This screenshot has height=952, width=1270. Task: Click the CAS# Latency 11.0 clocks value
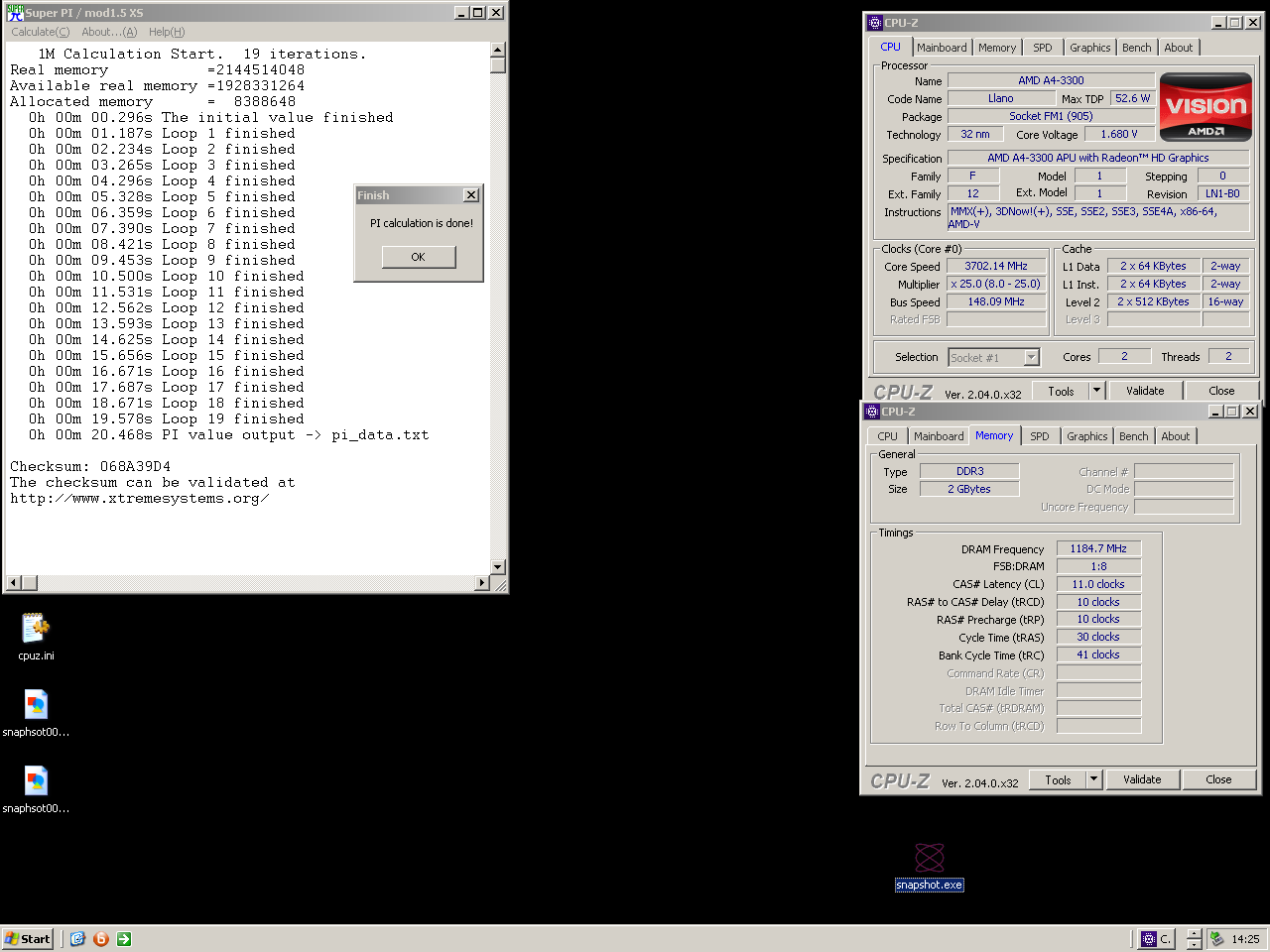click(1098, 584)
